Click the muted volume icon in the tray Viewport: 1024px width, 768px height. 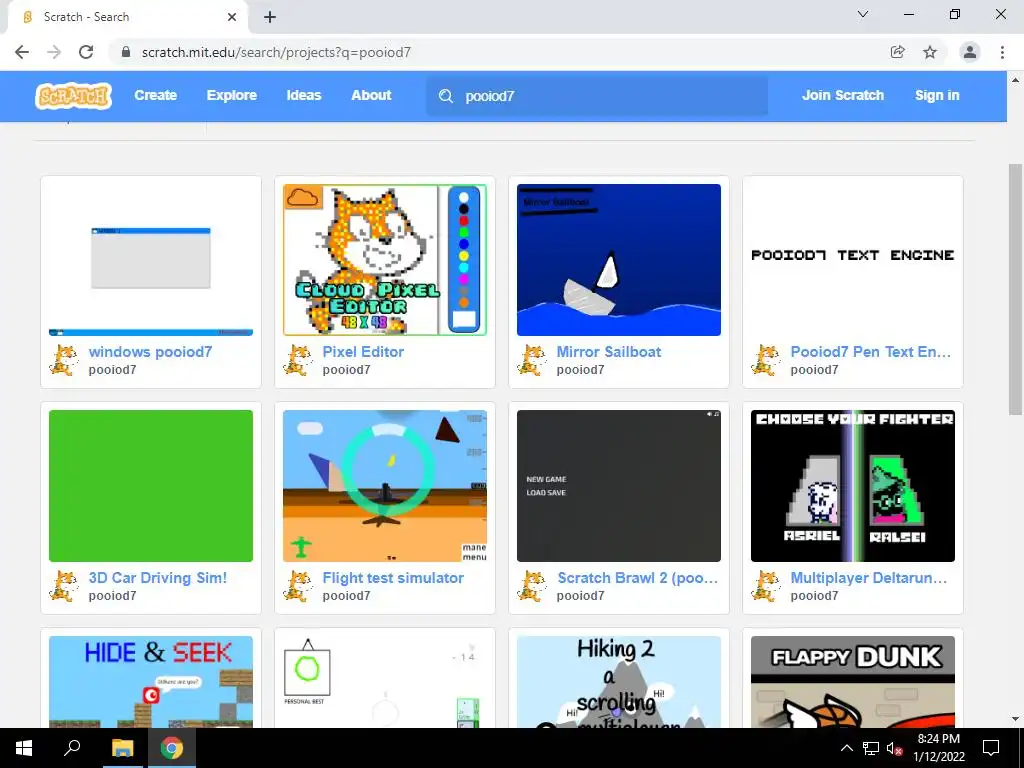click(x=894, y=748)
